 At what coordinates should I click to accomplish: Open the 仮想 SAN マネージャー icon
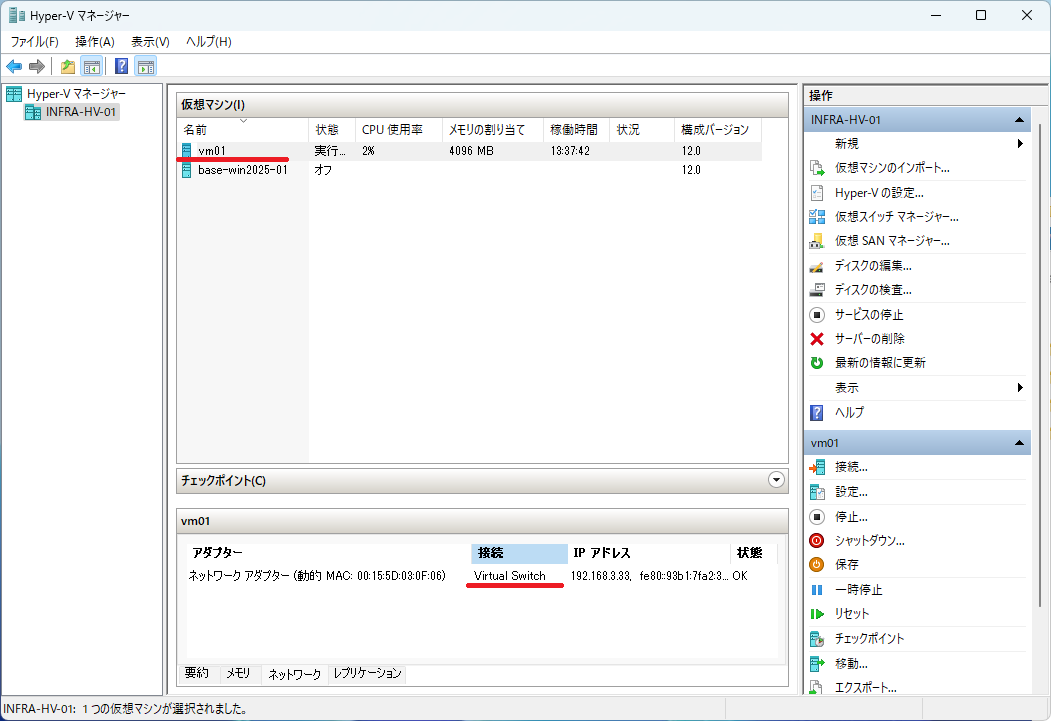(x=816, y=241)
